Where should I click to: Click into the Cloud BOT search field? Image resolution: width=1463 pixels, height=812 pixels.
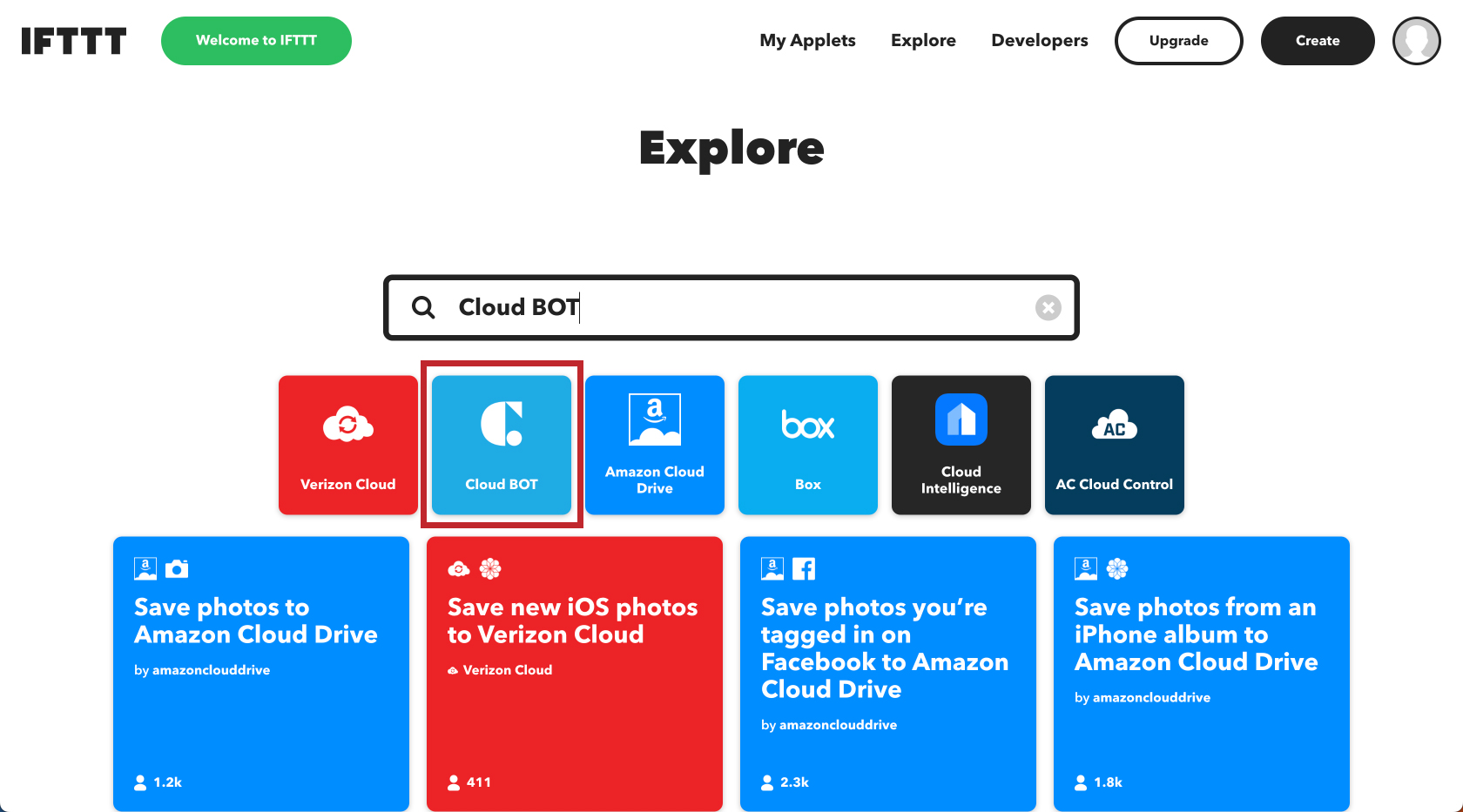click(731, 307)
